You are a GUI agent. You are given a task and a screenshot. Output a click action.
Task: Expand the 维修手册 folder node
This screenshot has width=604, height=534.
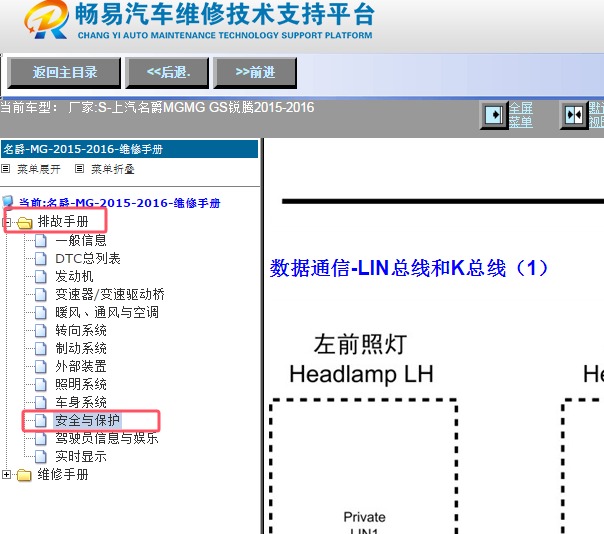6,475
